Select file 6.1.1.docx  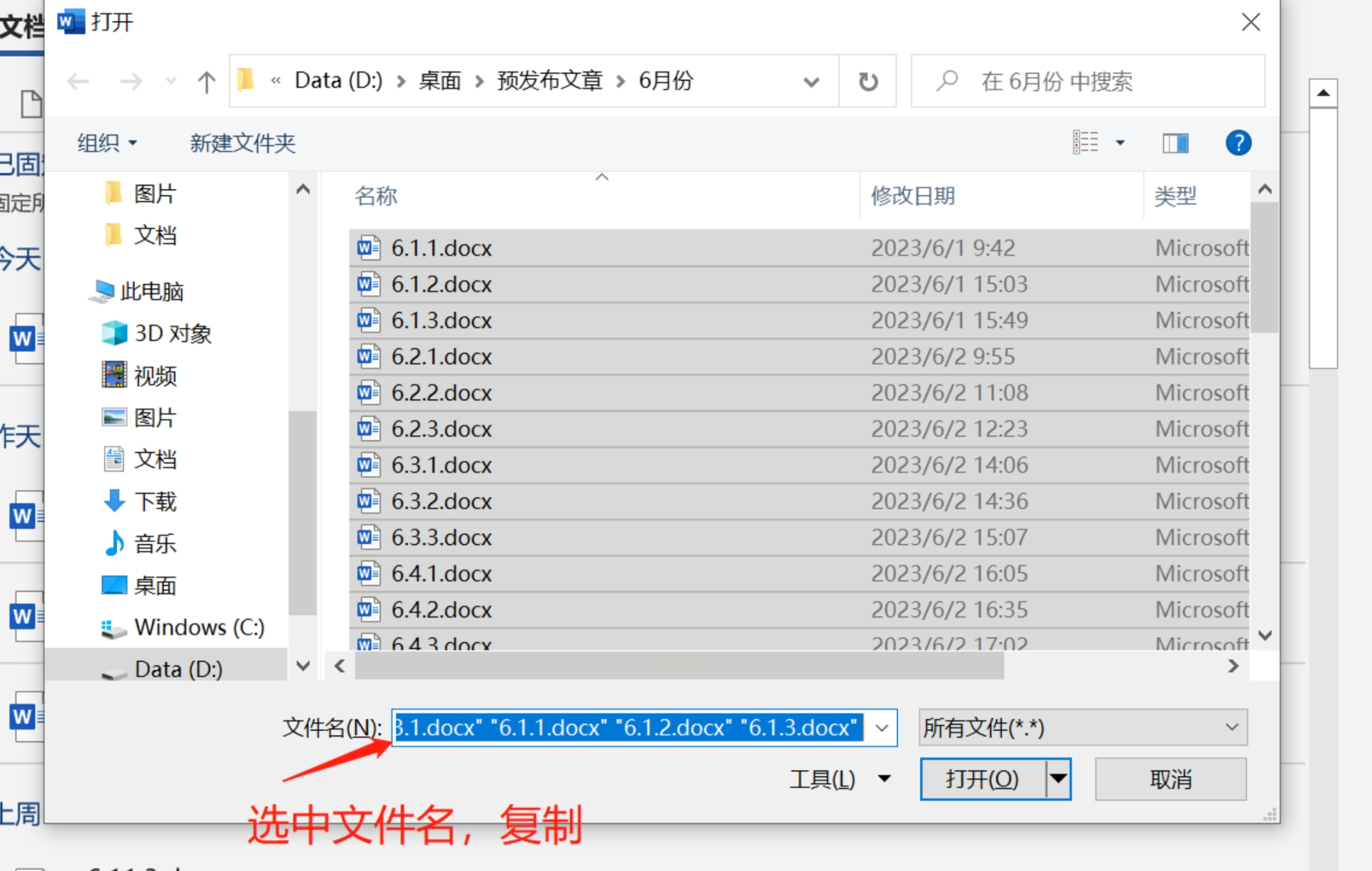tap(799, 248)
